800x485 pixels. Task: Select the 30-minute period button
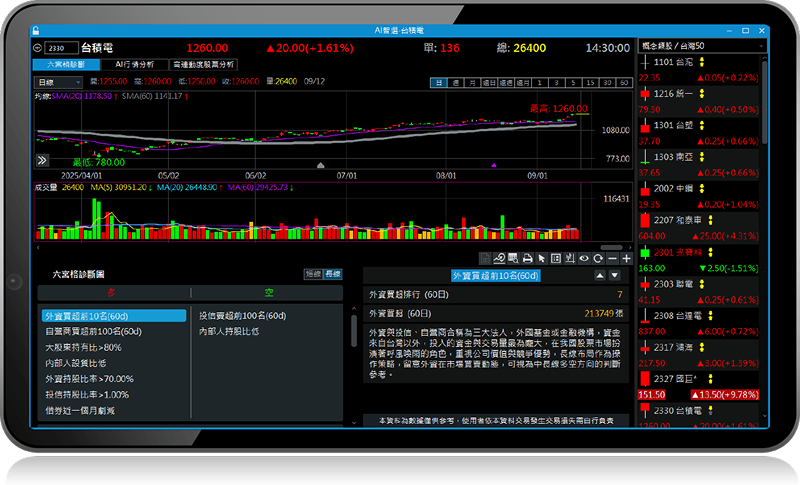pyautogui.click(x=607, y=83)
